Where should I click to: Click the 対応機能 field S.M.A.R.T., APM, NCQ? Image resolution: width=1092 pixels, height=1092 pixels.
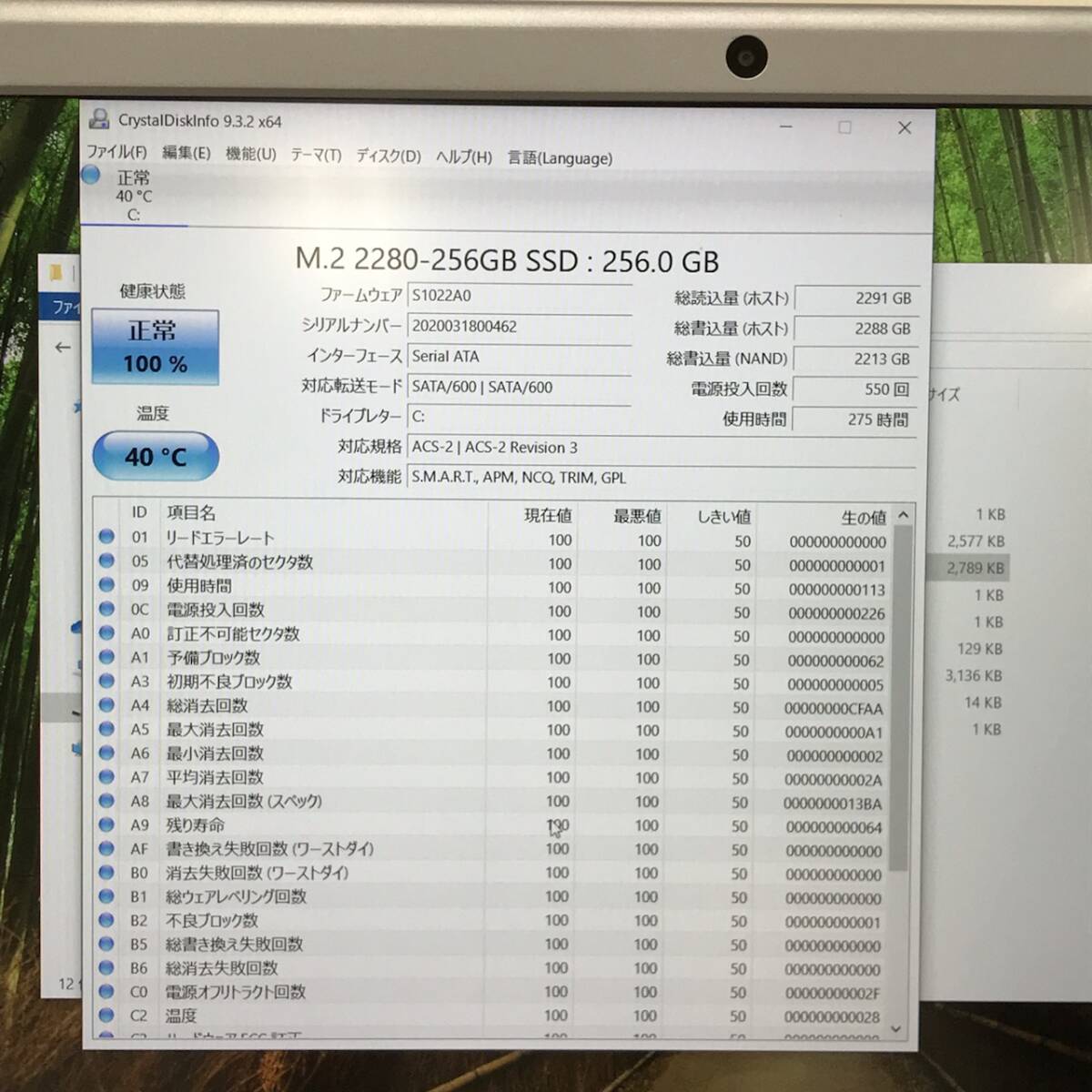662,477
